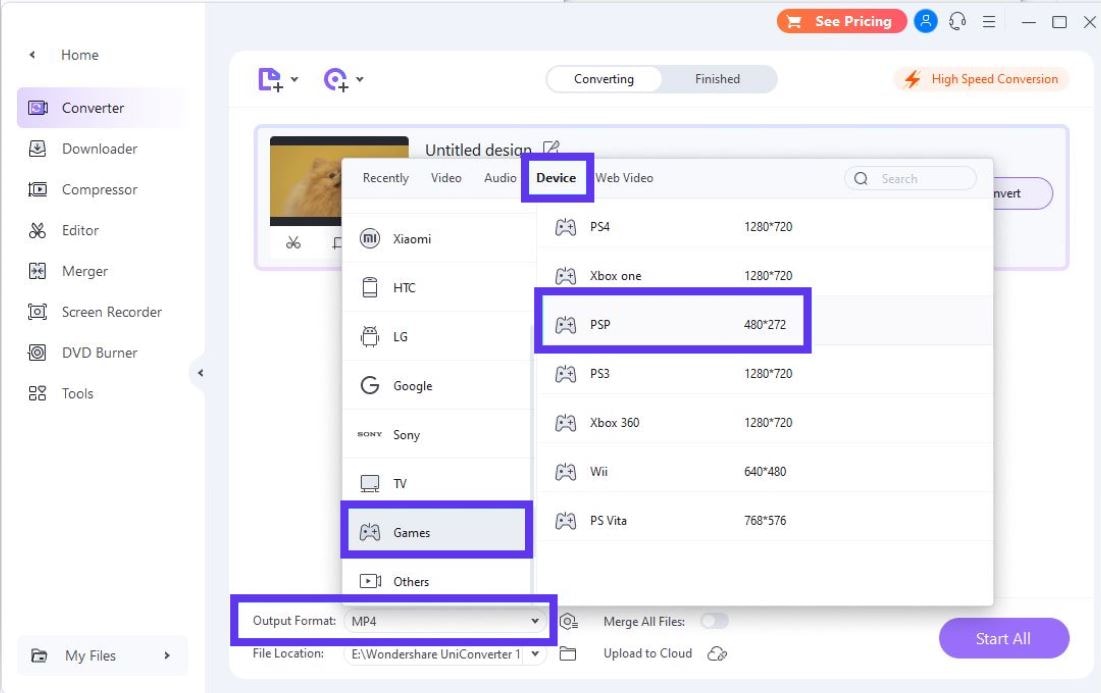Open output format settings gear icon
Viewport: 1101px width, 693px height.
point(568,621)
